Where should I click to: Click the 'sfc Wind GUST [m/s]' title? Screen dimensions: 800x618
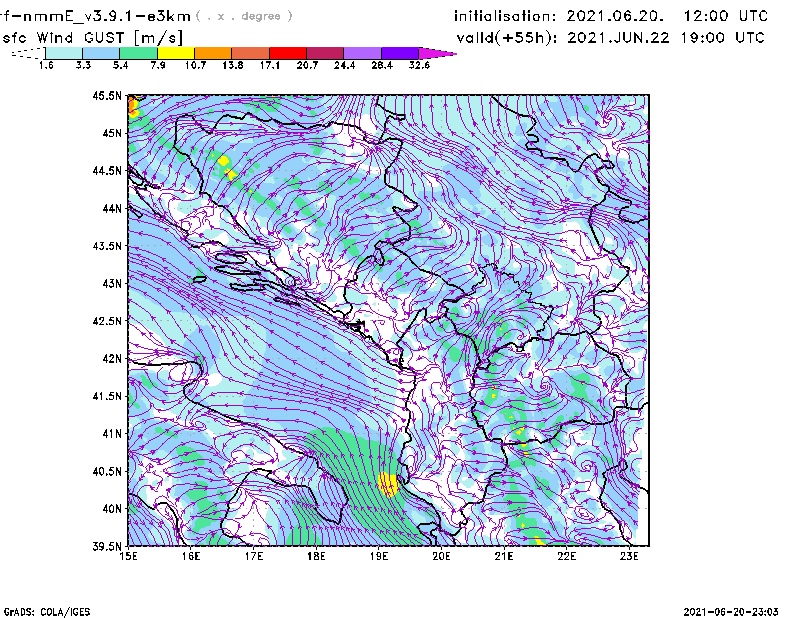[x=93, y=38]
